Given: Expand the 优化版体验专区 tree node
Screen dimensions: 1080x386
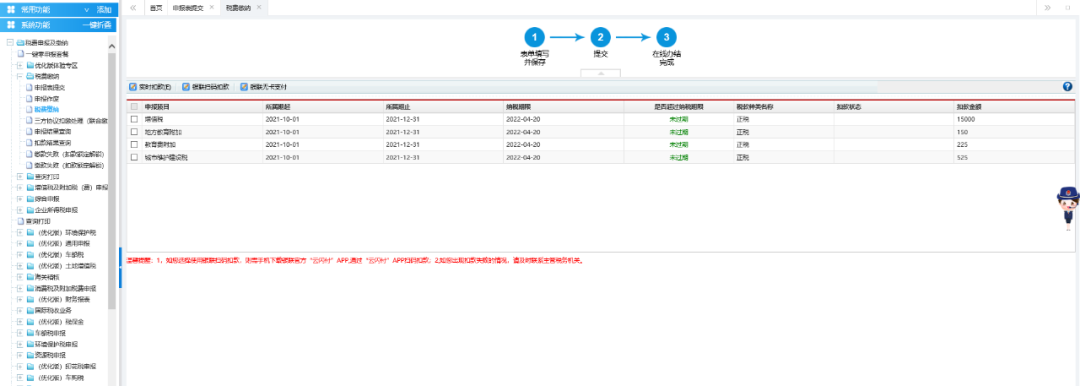Looking at the screenshot, I should tap(21, 65).
